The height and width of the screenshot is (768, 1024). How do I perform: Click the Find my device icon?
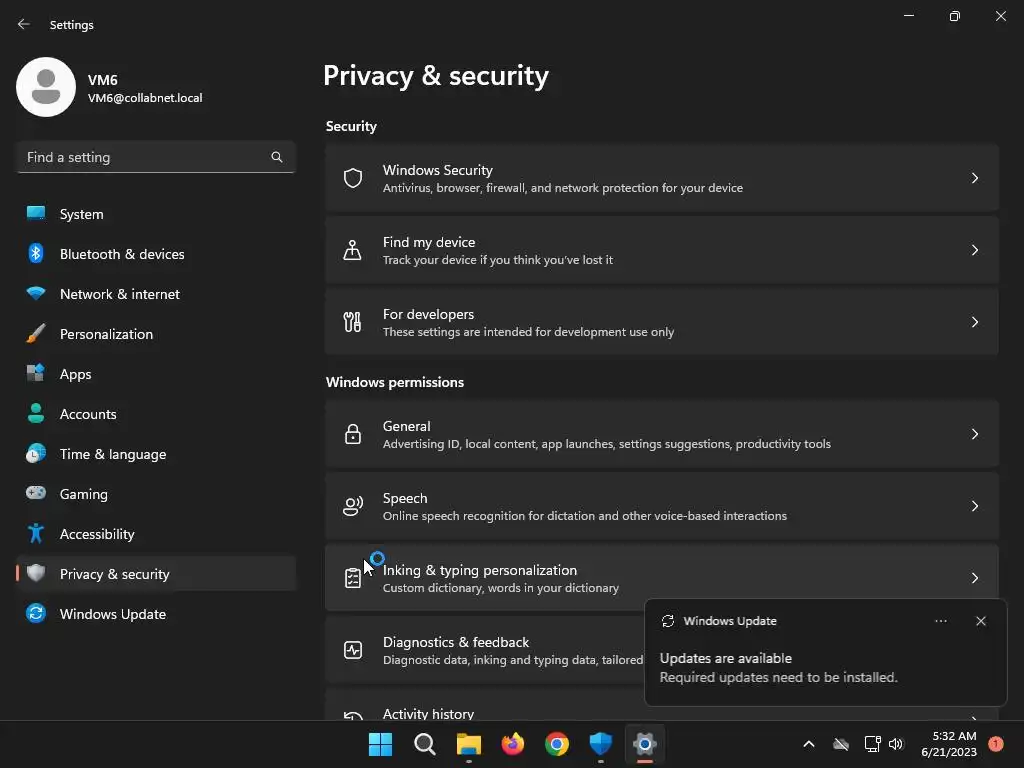353,250
